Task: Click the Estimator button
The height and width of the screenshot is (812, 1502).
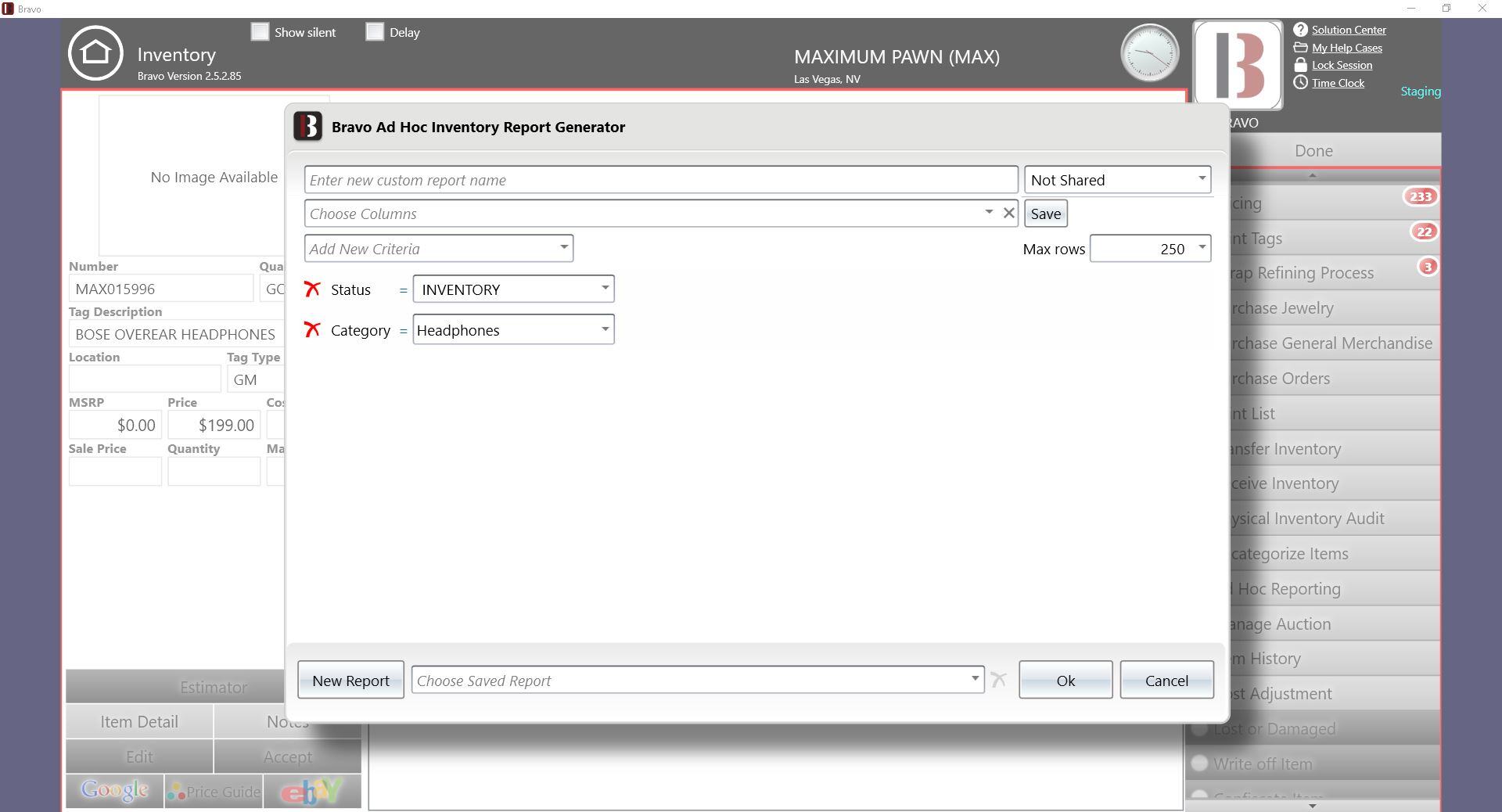Action: tap(175, 687)
